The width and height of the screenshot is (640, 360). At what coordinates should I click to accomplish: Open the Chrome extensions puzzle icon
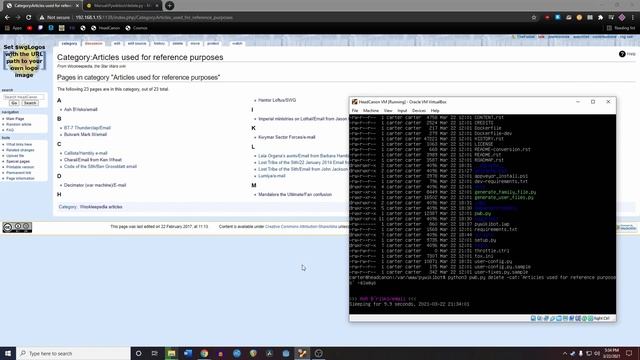click(600, 18)
